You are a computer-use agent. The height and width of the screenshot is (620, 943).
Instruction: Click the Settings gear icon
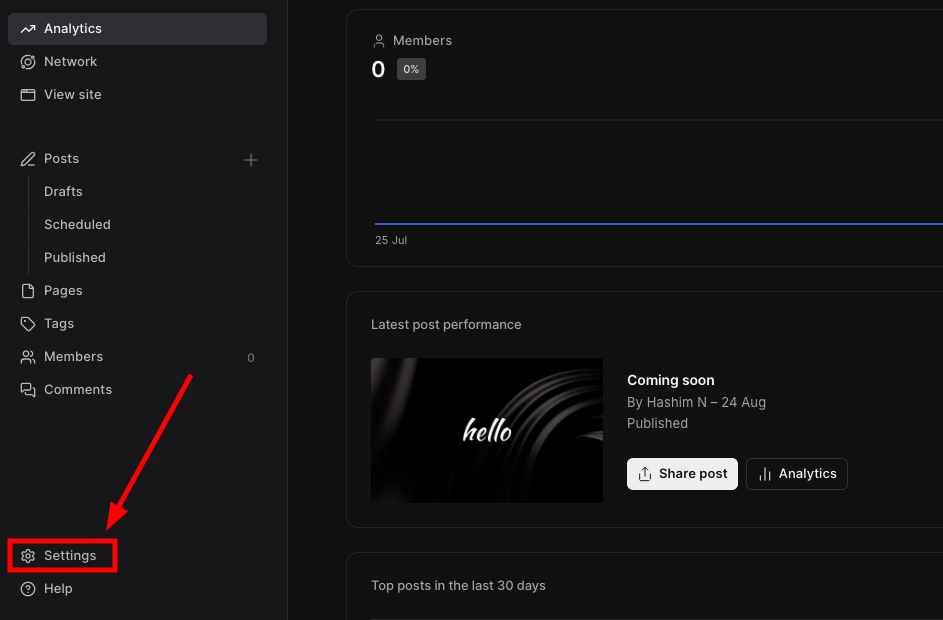(28, 556)
